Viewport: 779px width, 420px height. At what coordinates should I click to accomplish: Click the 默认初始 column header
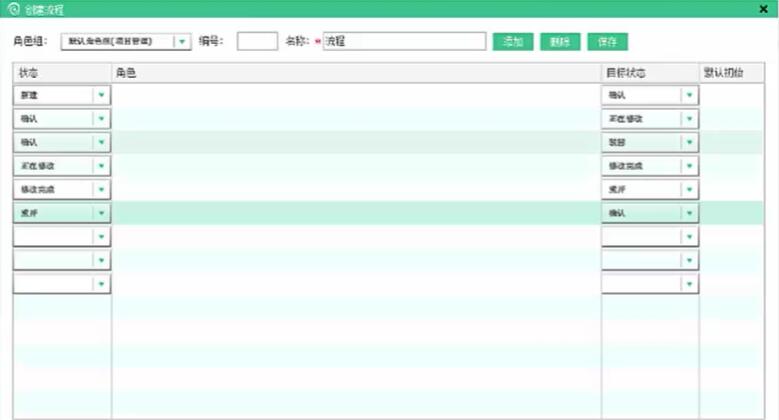click(722, 73)
